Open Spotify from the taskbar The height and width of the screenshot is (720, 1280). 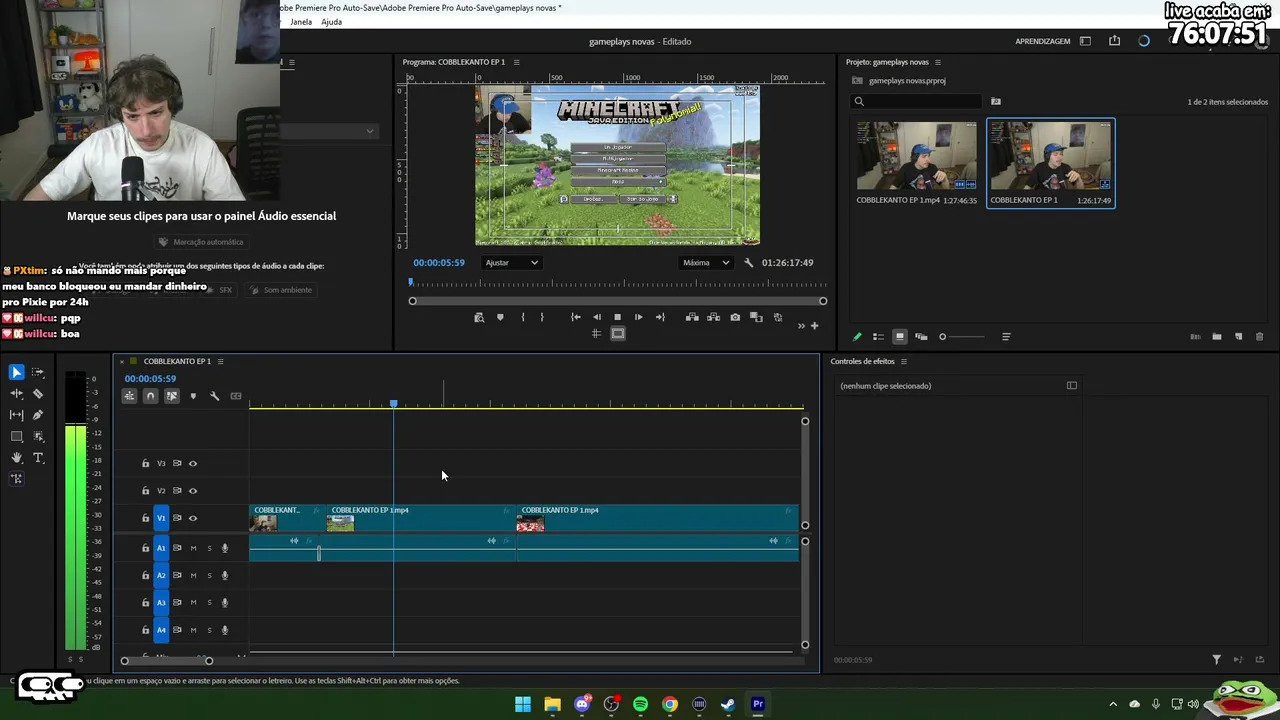[641, 704]
